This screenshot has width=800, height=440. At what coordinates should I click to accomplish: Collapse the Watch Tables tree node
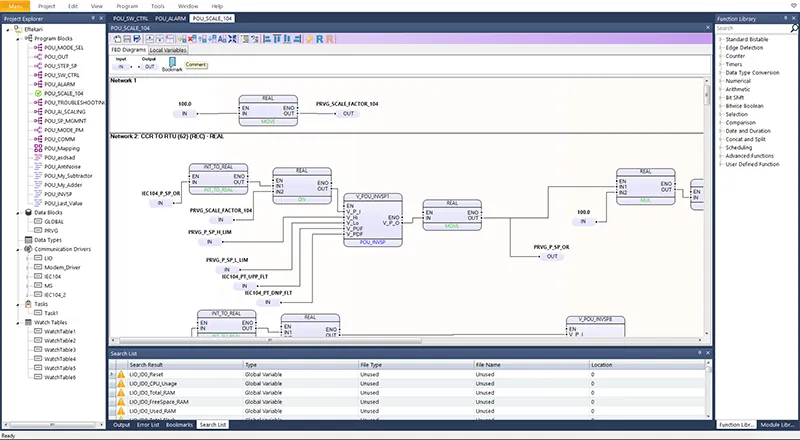(18, 322)
